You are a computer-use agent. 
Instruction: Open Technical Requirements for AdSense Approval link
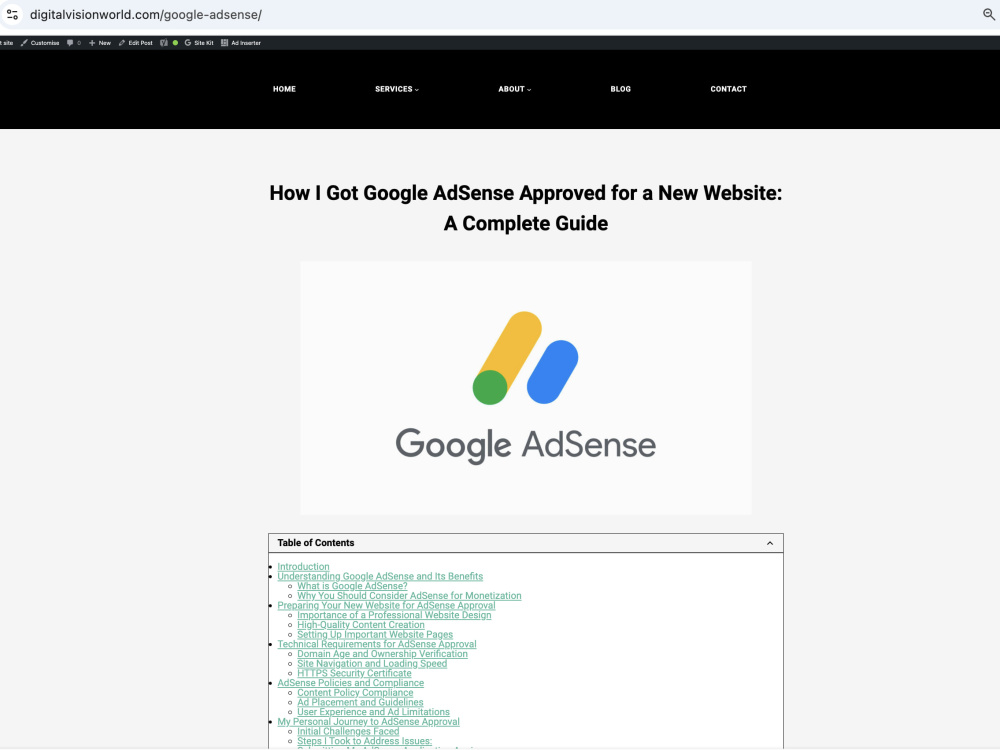point(376,644)
